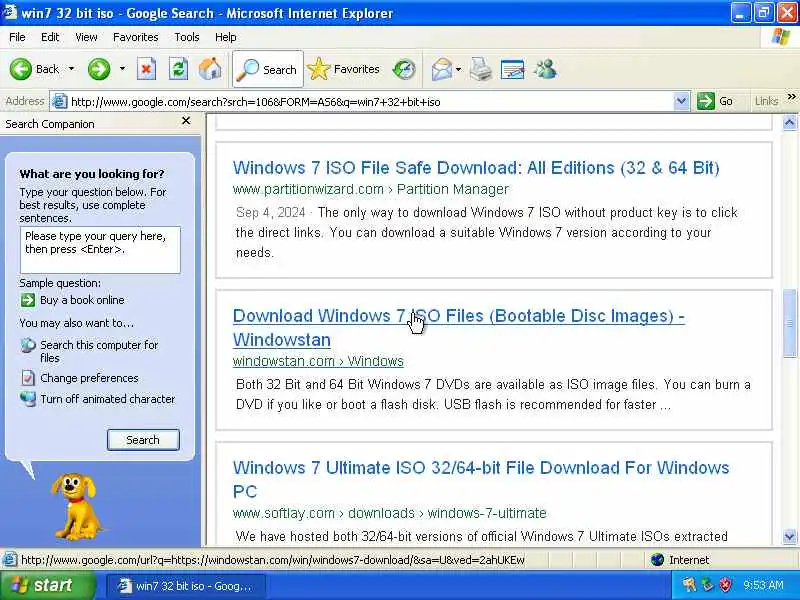Click the Windows Start button
800x600 pixels.
click(x=47, y=585)
